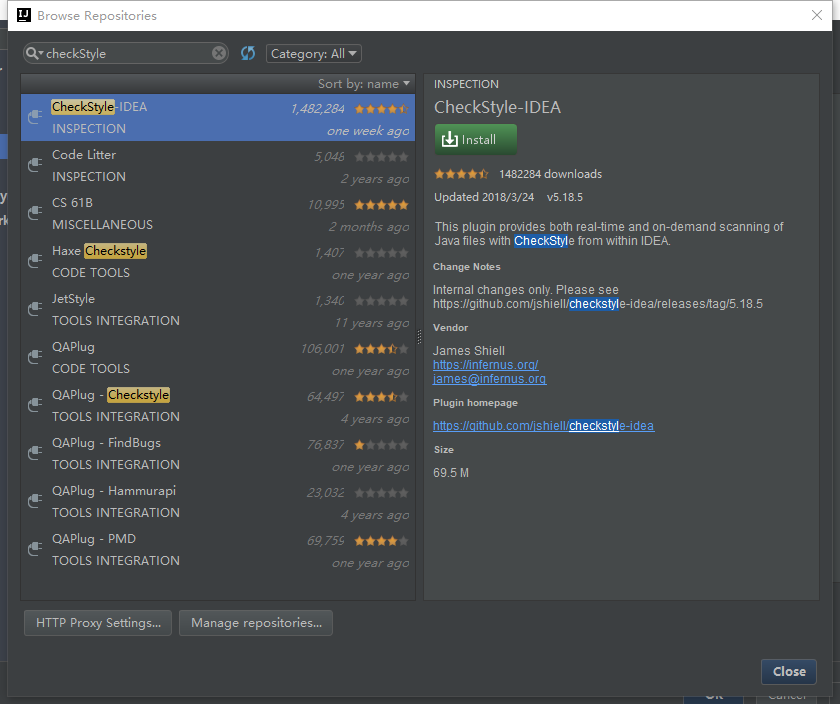Screen dimensions: 840x704
Task: Click the v5.18.5 version label
Action: pyautogui.click(x=565, y=197)
